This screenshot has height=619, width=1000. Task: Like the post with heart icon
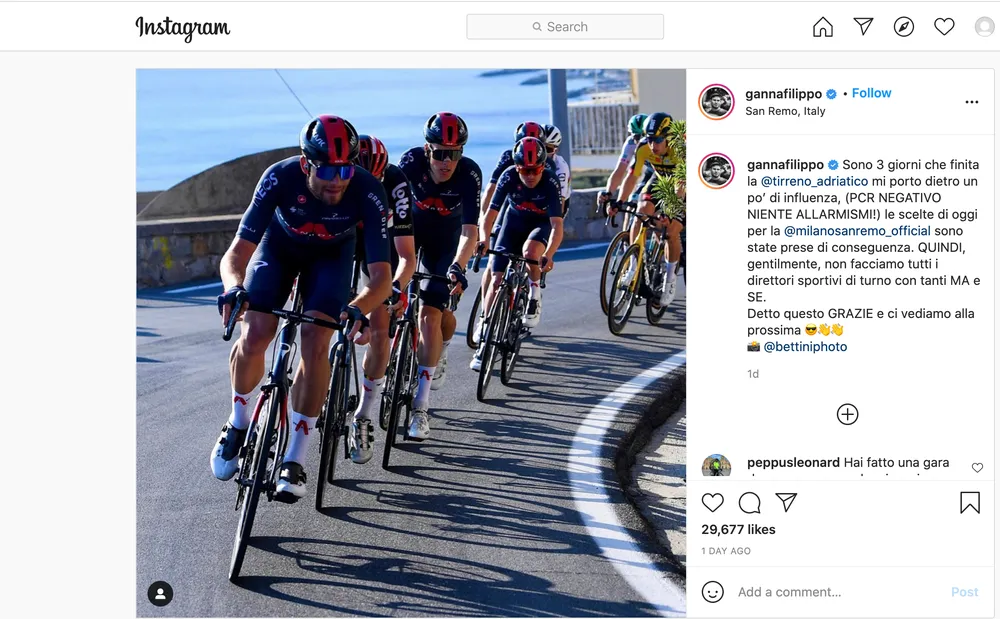coord(712,502)
